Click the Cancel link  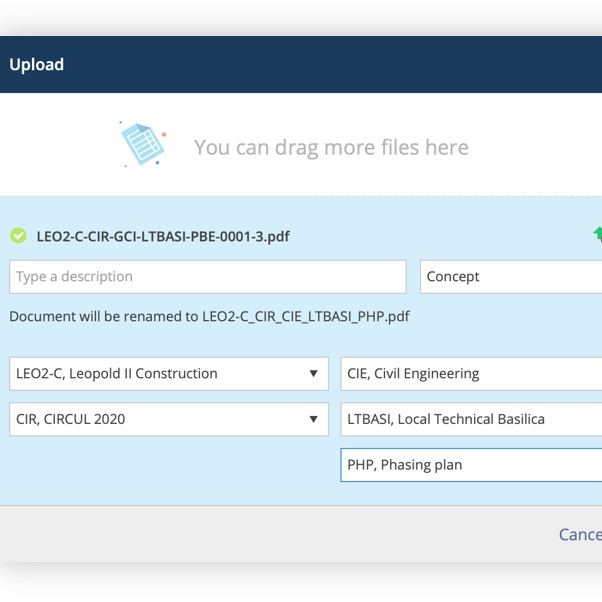tap(580, 534)
